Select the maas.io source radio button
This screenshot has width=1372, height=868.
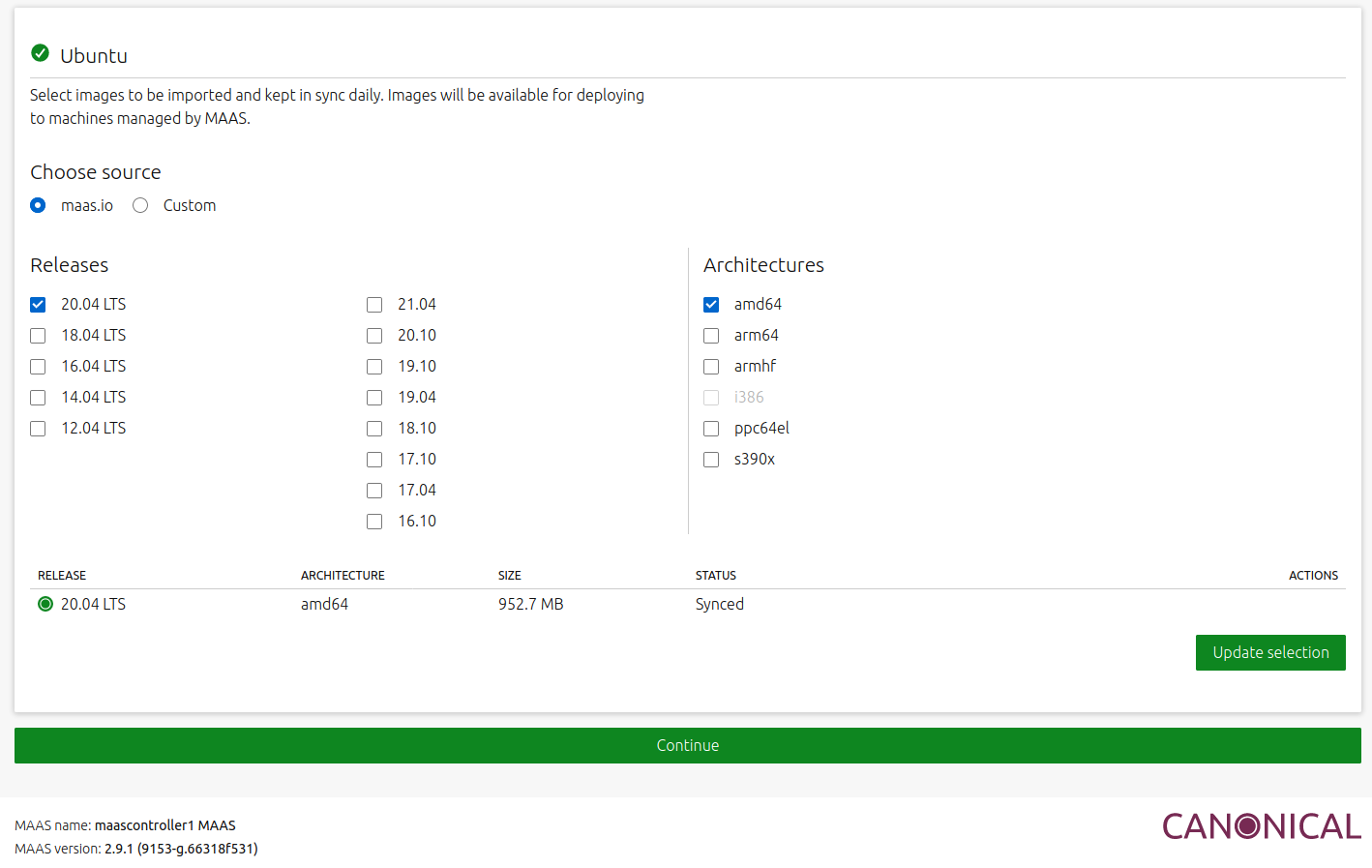point(38,205)
